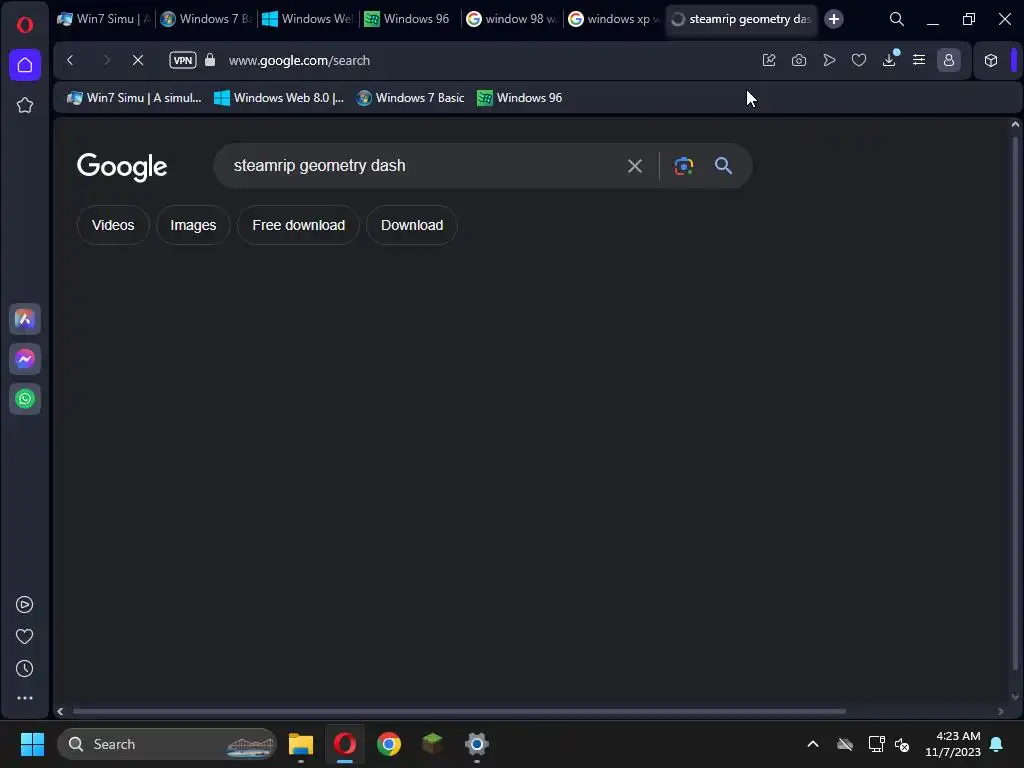Clear the search query with X
Image resolution: width=1024 pixels, height=768 pixels.
[x=635, y=166]
